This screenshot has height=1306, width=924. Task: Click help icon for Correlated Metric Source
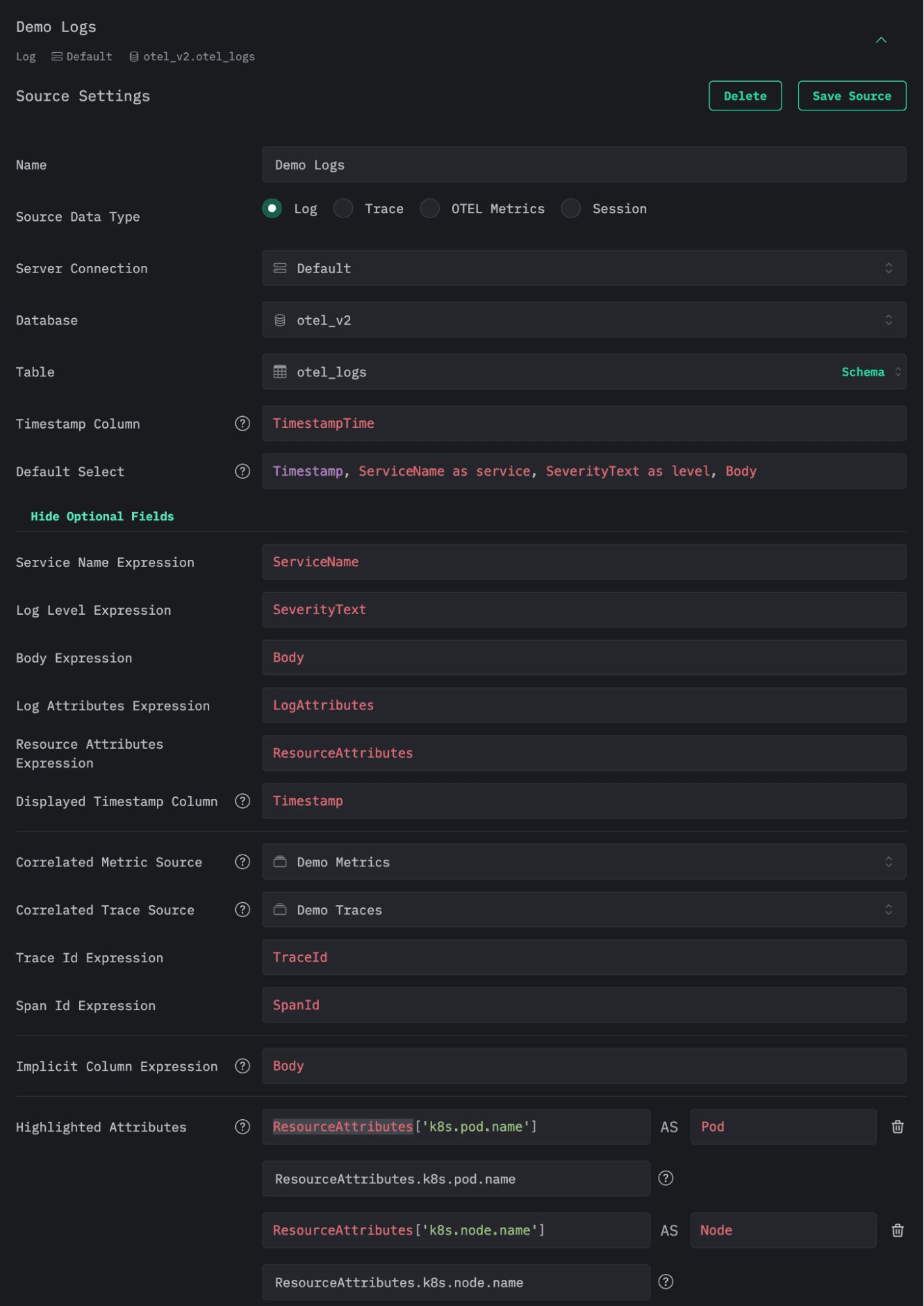[x=242, y=862]
